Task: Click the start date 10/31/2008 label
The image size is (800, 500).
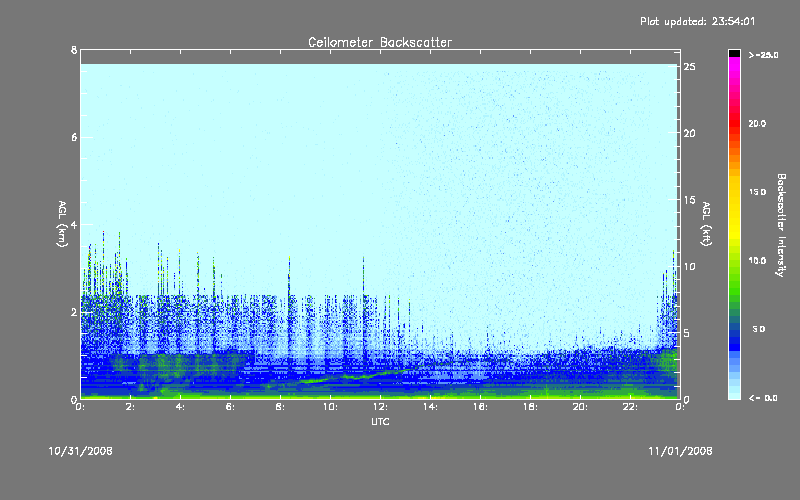Action: (81, 451)
